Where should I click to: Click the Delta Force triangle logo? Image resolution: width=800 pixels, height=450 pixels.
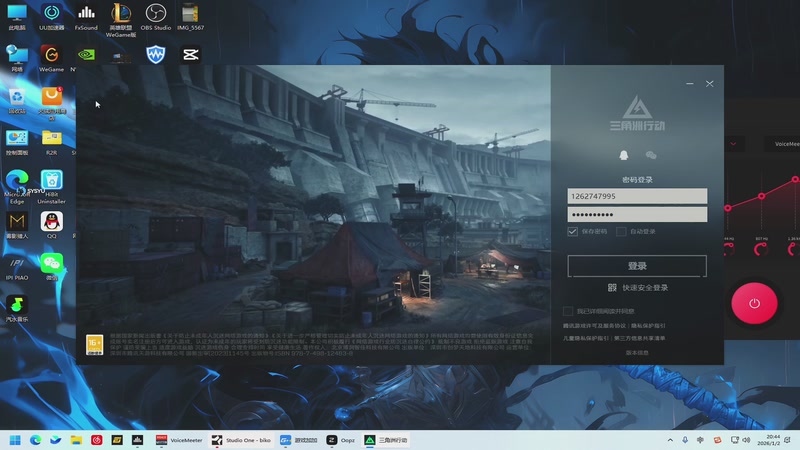click(637, 107)
